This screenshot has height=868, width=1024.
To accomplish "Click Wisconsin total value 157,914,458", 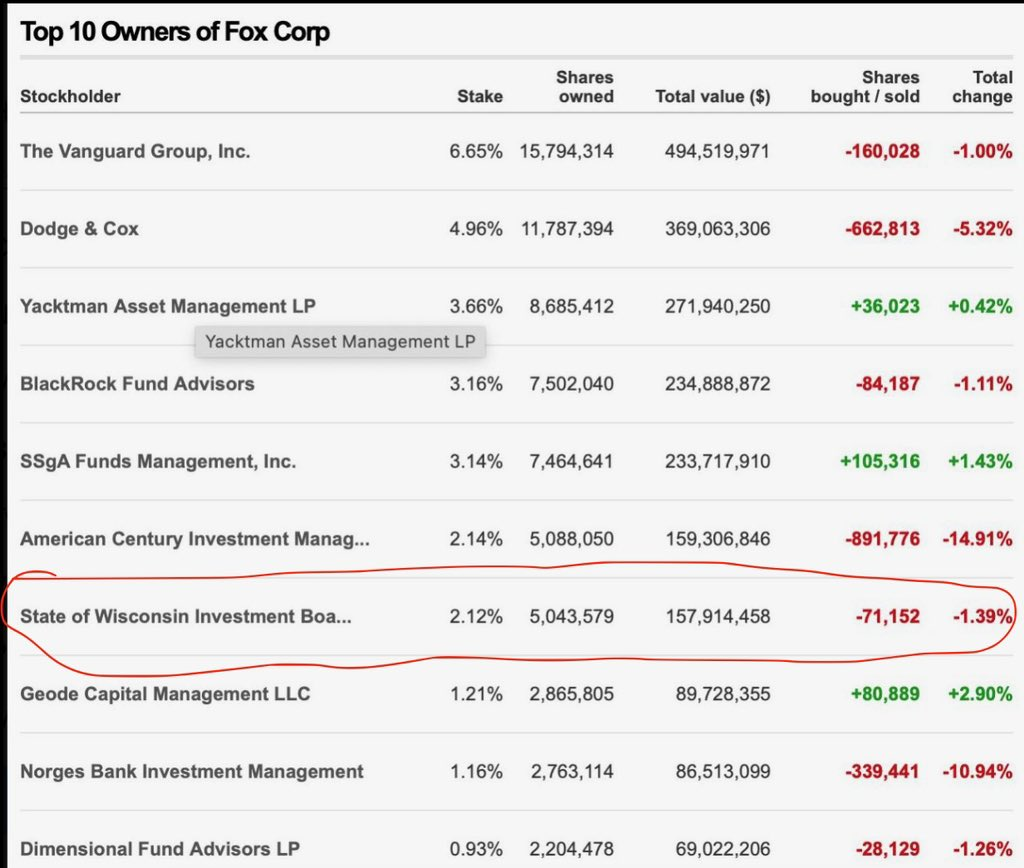I will [718, 616].
